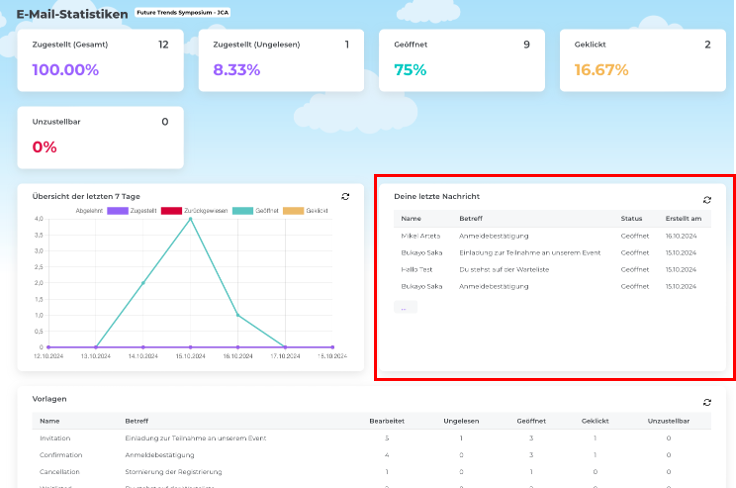The image size is (736, 488).
Task: Click the E-Mail-Statistiken page title
Action: click(72, 15)
